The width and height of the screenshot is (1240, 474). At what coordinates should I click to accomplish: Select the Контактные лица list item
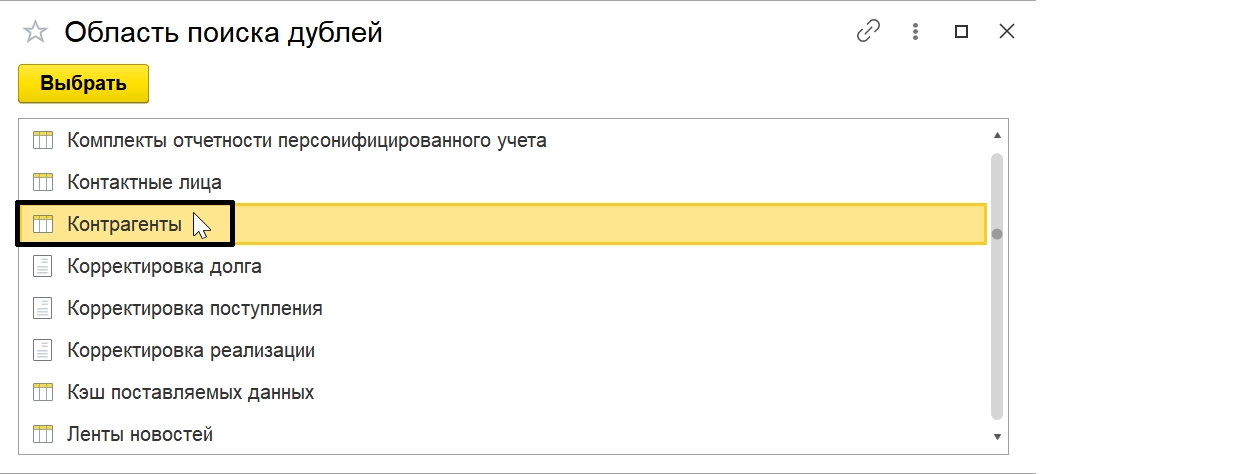[x=144, y=182]
